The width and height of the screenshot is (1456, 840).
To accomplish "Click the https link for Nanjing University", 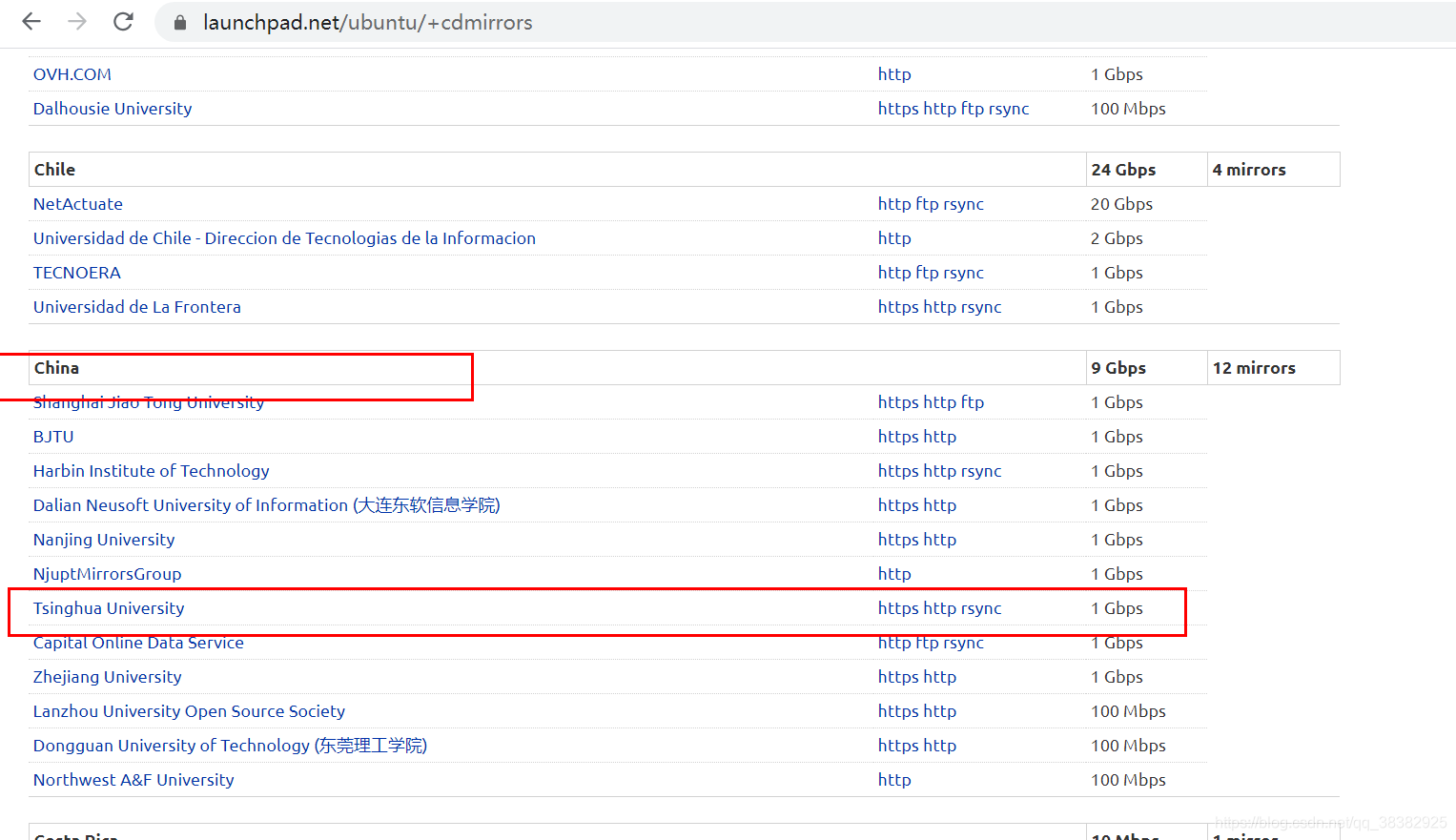I will pyautogui.click(x=898, y=540).
